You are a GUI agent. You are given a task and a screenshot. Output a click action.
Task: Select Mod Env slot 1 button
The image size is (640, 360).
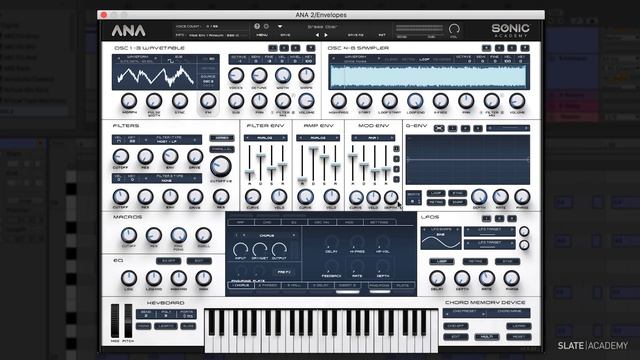396,149
